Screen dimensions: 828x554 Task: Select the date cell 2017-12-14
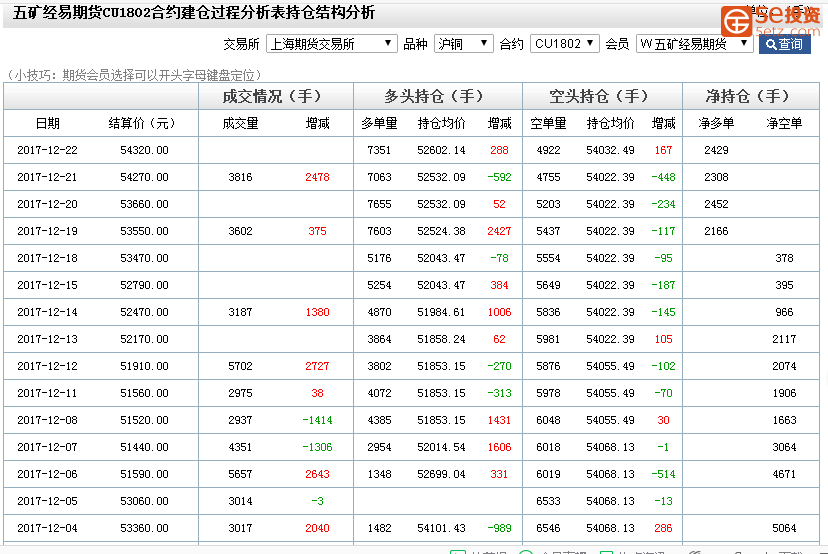point(48,312)
